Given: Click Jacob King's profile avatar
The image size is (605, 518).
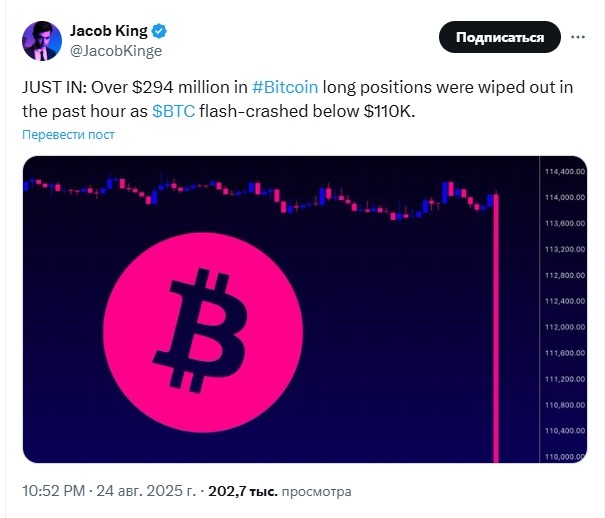Looking at the screenshot, I should coord(42,40).
